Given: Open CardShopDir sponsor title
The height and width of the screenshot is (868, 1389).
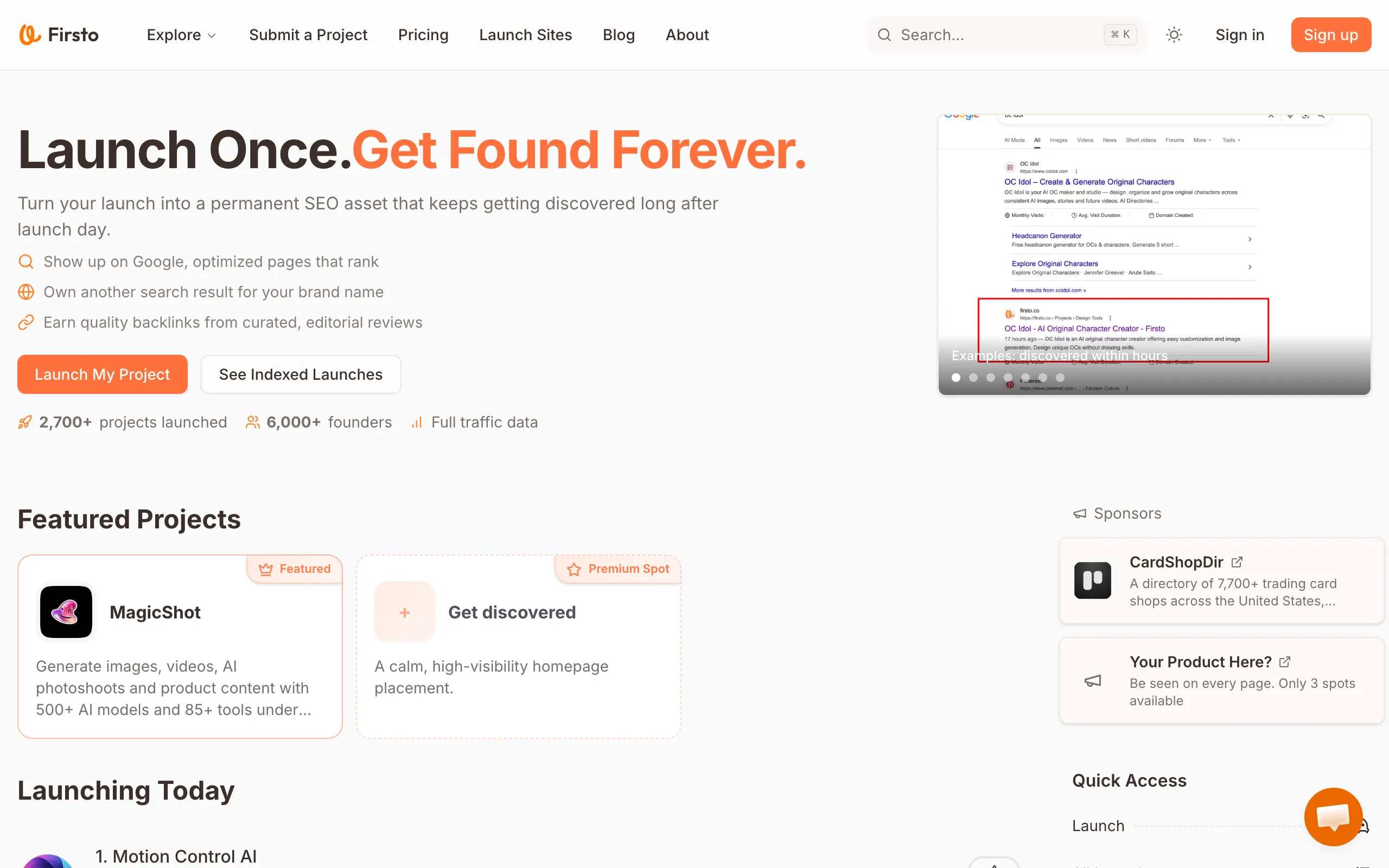Looking at the screenshot, I should 1176,562.
